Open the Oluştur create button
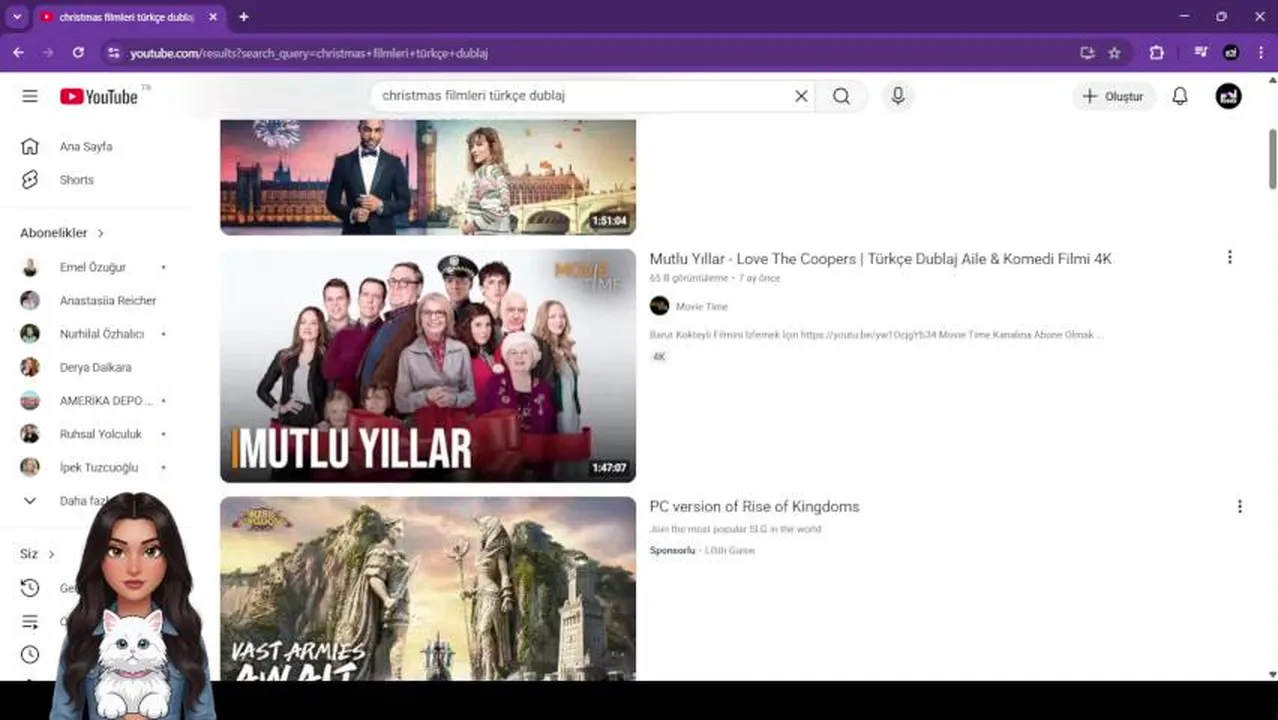This screenshot has width=1278, height=720. pyautogui.click(x=1113, y=96)
